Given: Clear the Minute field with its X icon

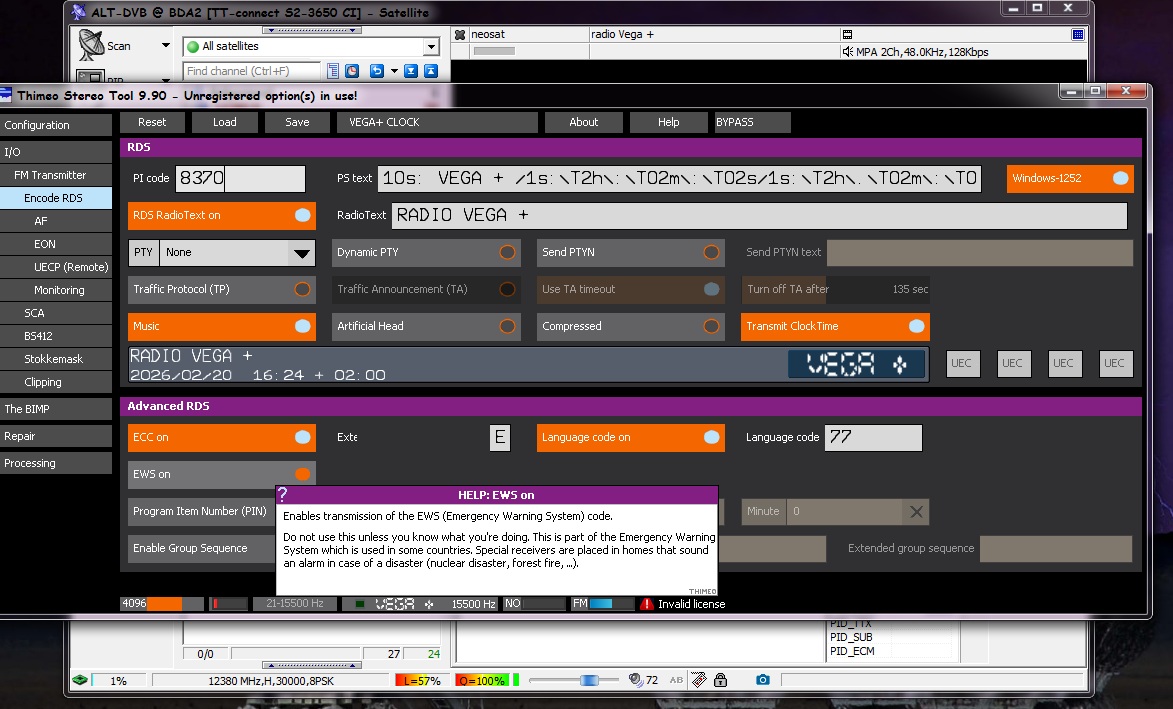Looking at the screenshot, I should coord(916,512).
